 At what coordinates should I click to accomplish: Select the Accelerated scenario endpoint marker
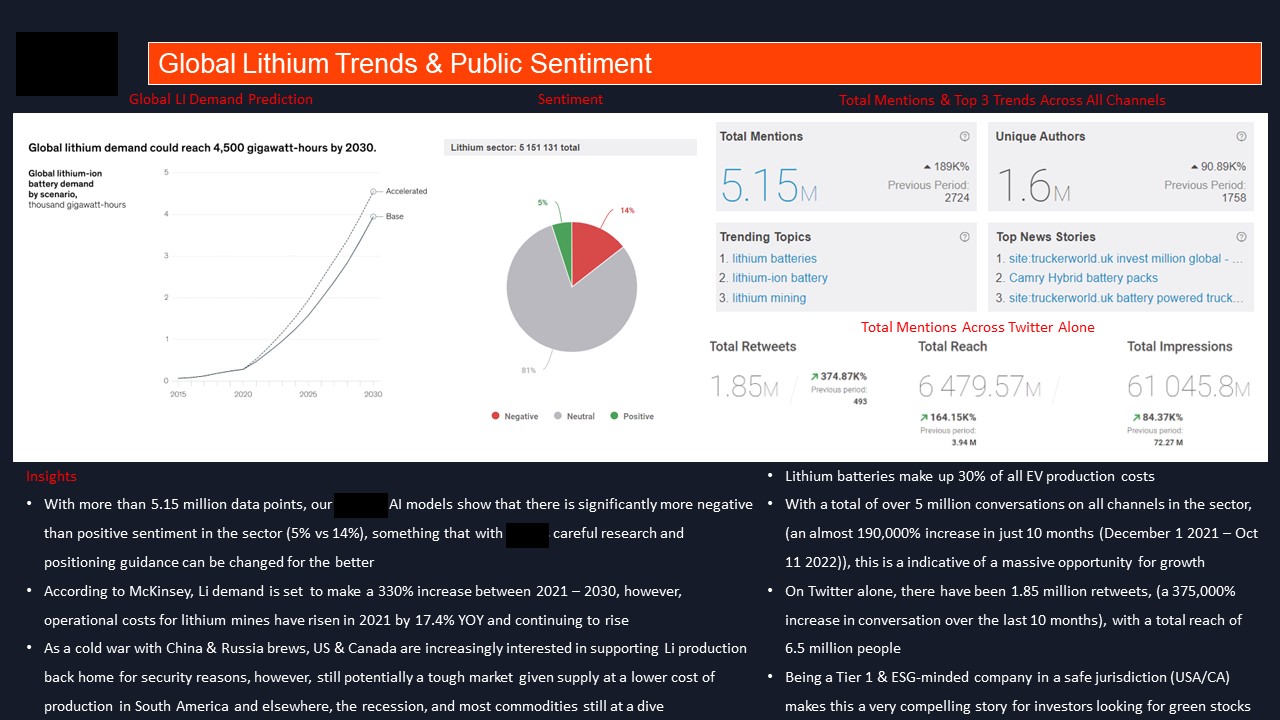(x=373, y=191)
